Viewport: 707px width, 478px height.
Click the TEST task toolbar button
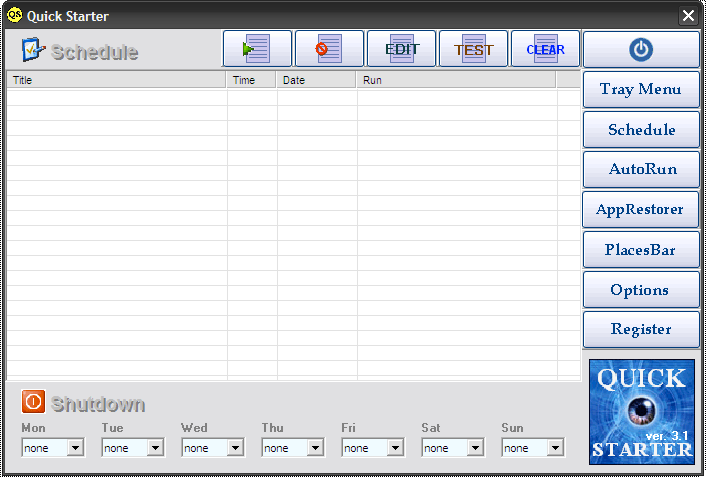tap(473, 49)
